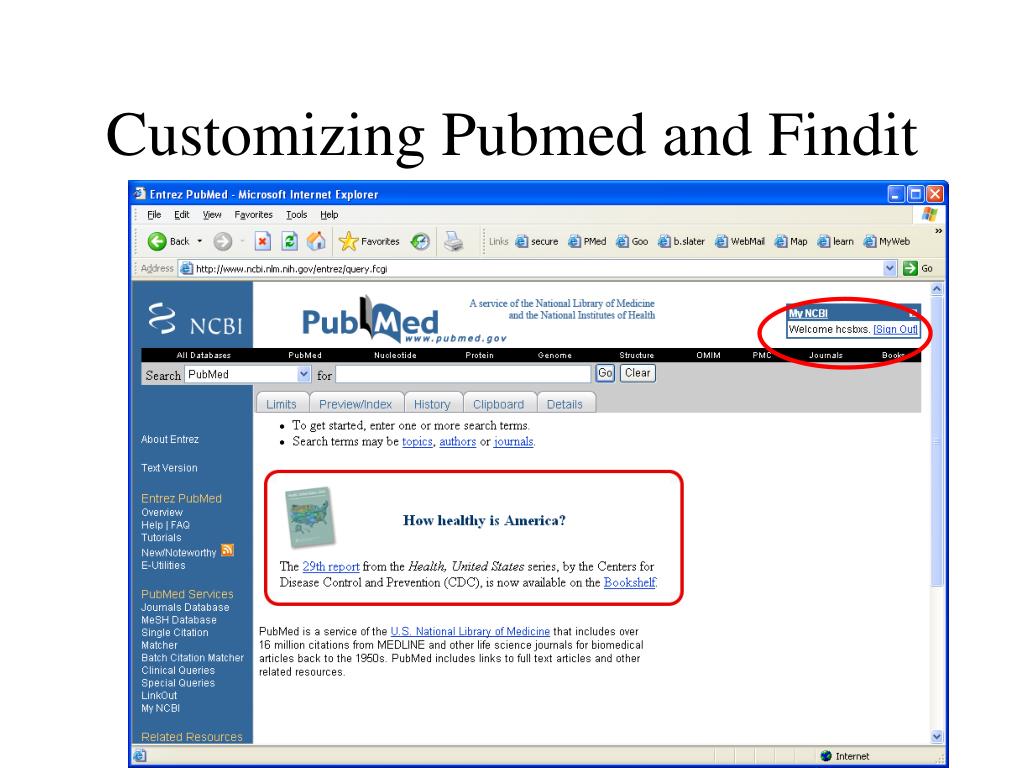Image resolution: width=1024 pixels, height=768 pixels.
Task: Click the scrollbar up arrow
Action: pyautogui.click(x=936, y=289)
